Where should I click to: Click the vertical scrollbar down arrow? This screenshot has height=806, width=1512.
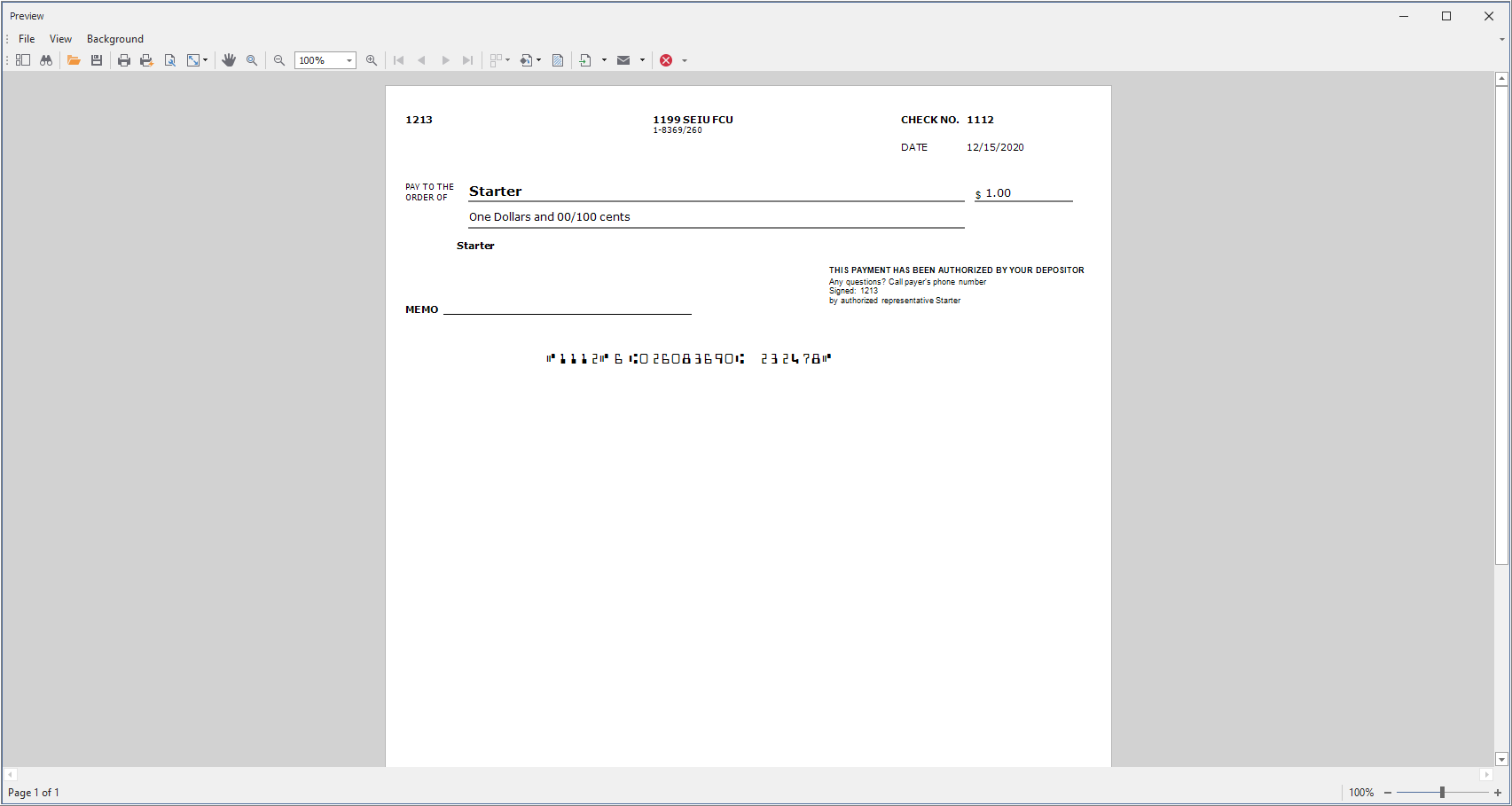click(1501, 759)
